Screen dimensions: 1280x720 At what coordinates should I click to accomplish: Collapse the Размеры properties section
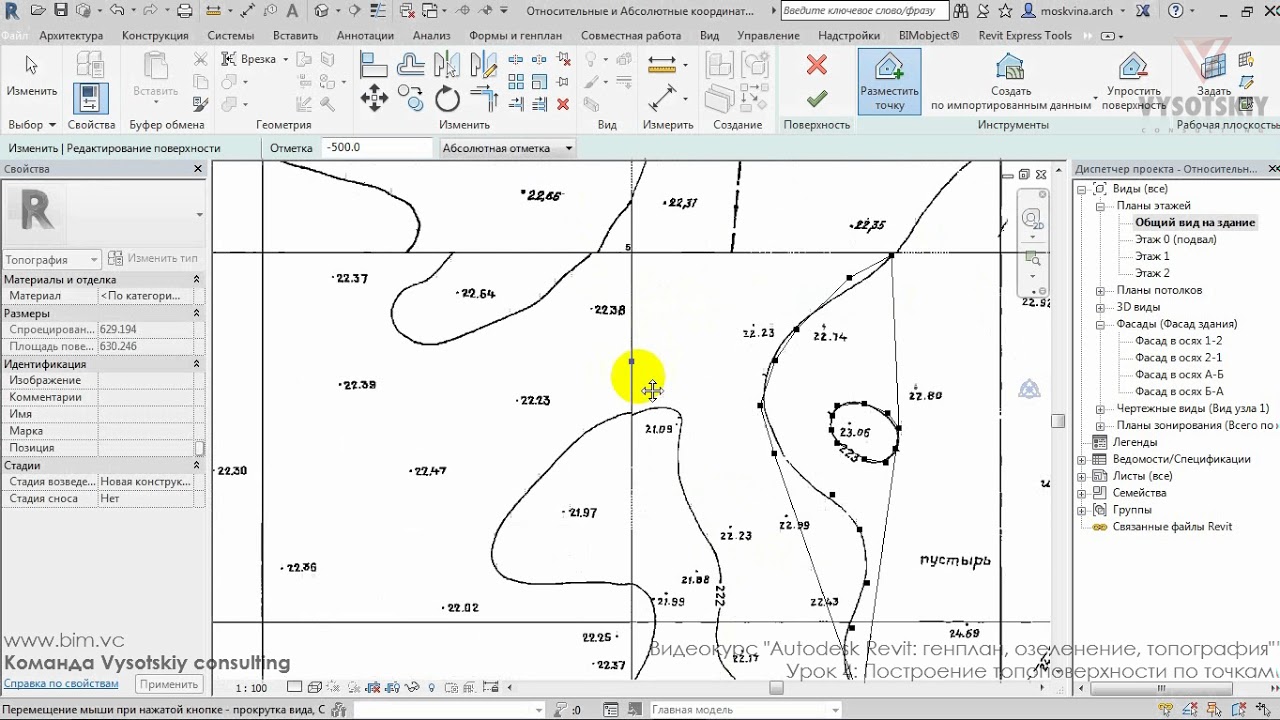[x=196, y=314]
